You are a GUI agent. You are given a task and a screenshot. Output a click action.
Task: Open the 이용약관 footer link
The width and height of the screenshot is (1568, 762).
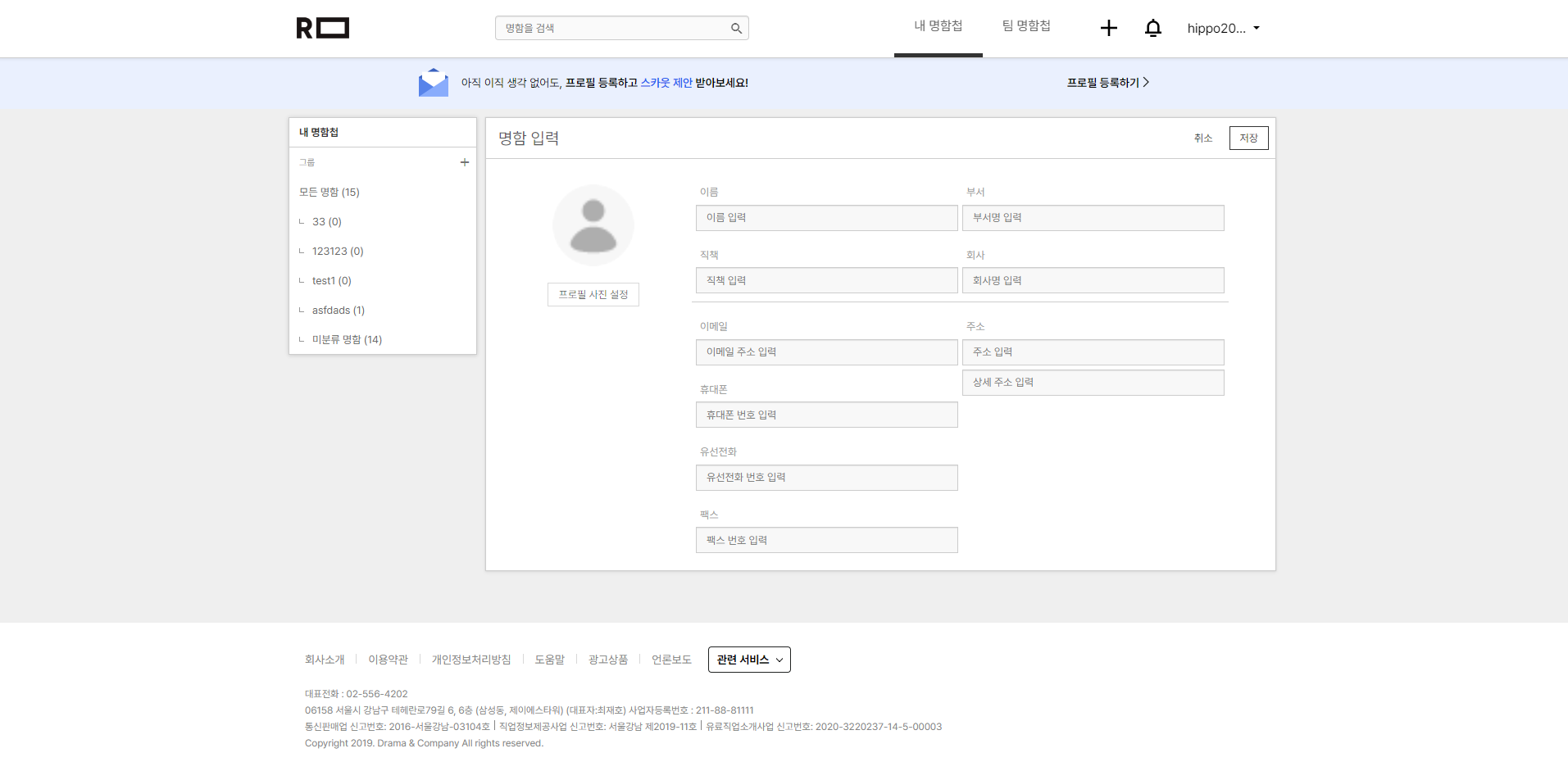[388, 660]
